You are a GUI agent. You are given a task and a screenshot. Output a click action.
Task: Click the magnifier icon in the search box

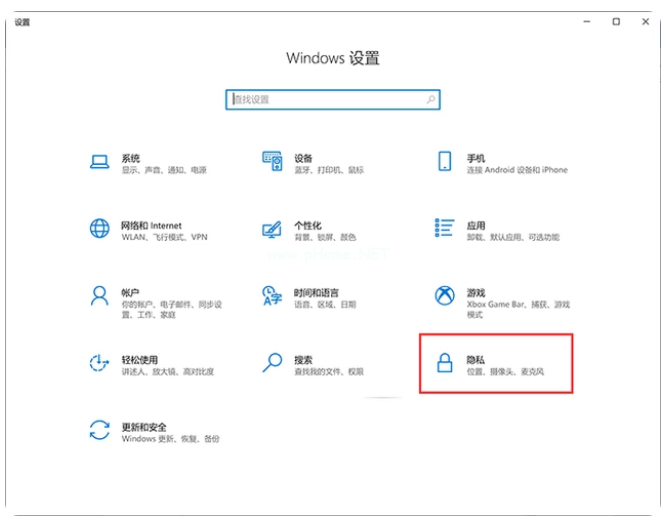(x=431, y=100)
